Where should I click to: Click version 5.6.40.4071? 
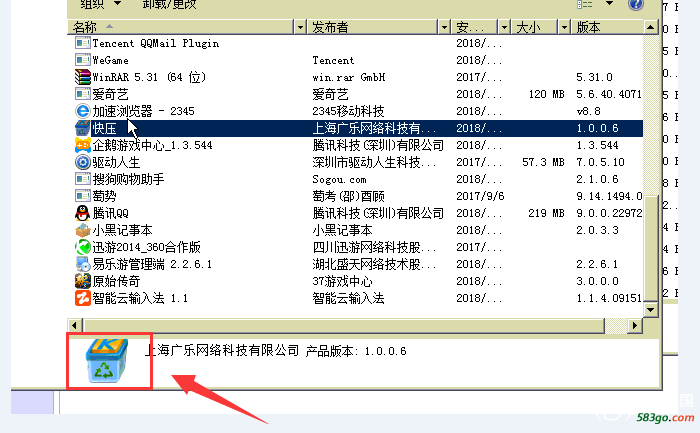pyautogui.click(x=609, y=94)
